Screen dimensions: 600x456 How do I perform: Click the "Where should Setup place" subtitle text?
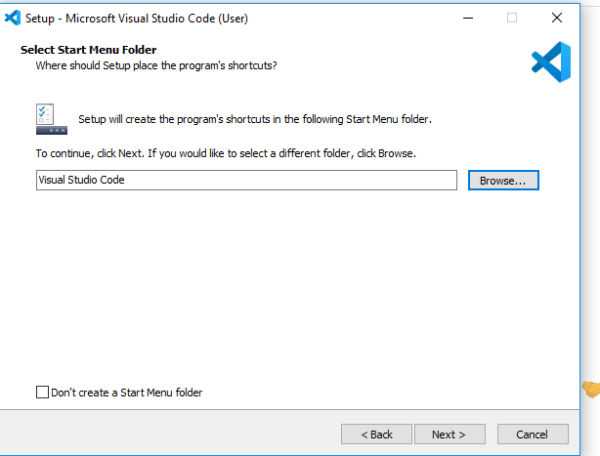(156, 65)
